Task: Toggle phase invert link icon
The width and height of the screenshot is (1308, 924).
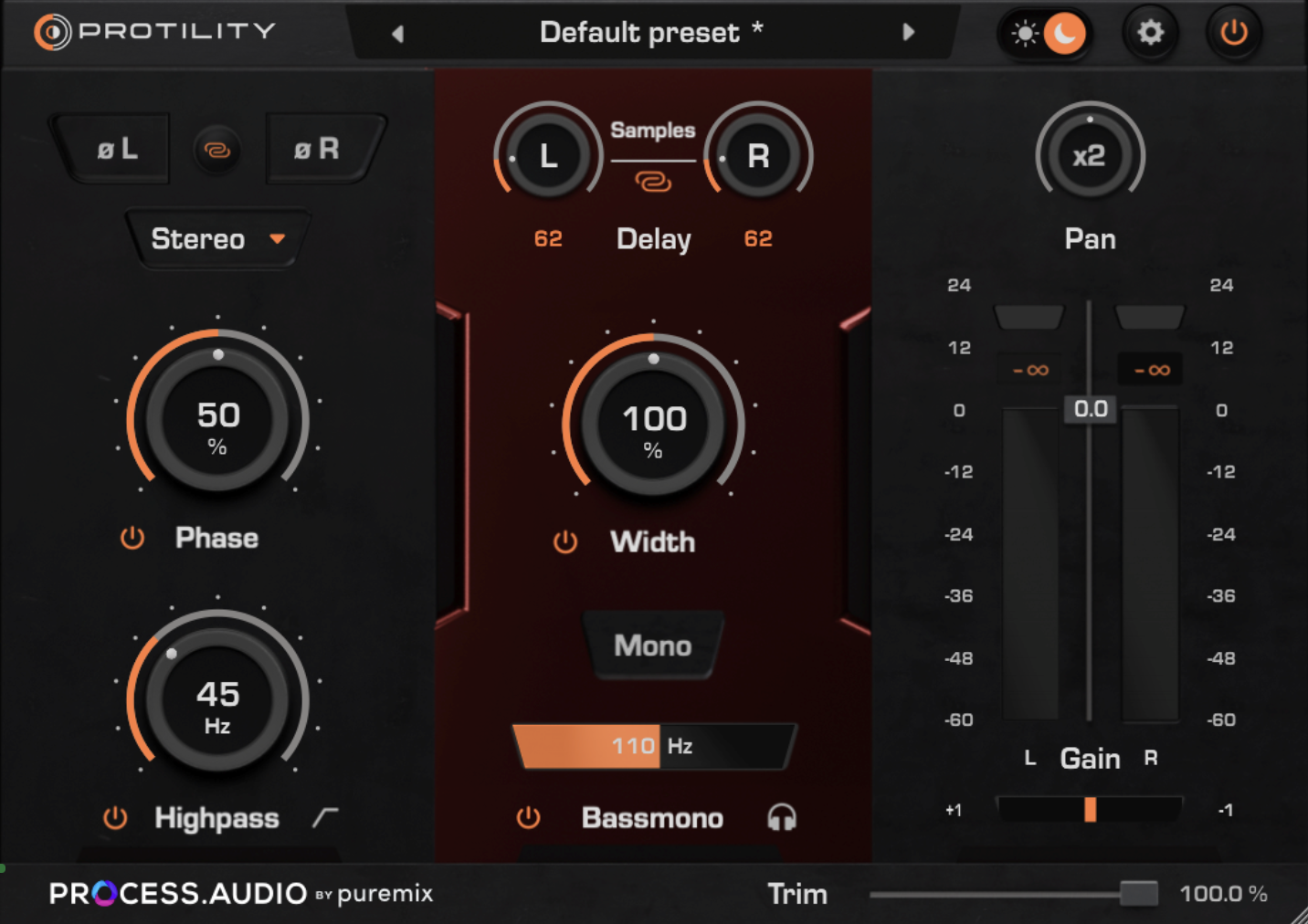Action: coord(217,150)
